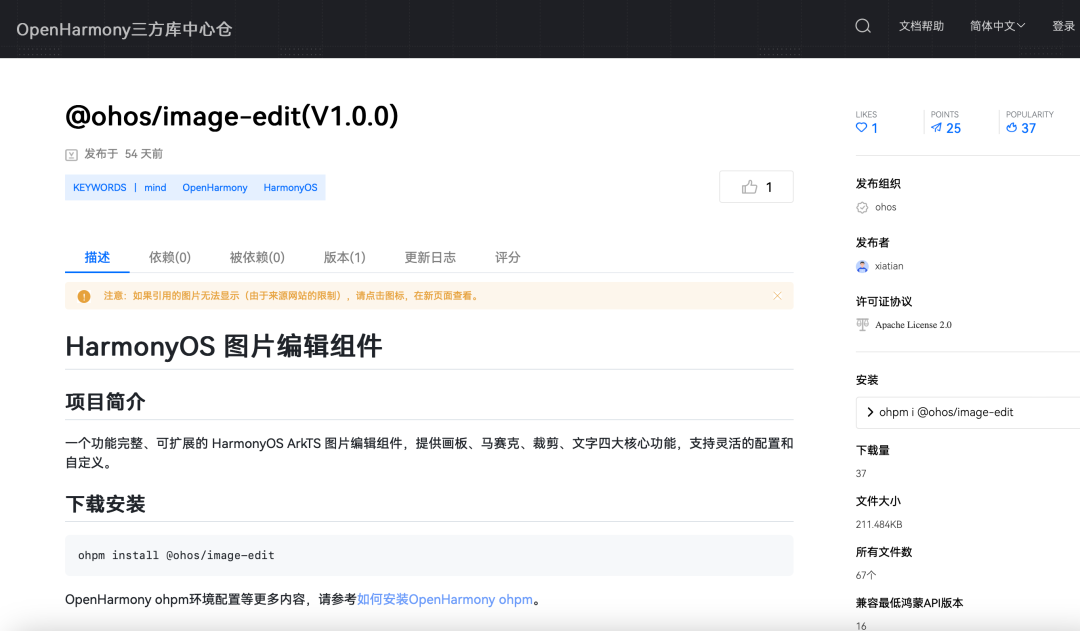1080x631 pixels.
Task: Toggle the thumbs-up like button
Action: 756,186
